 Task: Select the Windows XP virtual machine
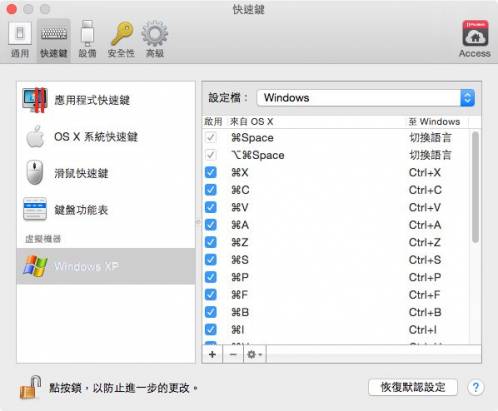click(x=106, y=266)
